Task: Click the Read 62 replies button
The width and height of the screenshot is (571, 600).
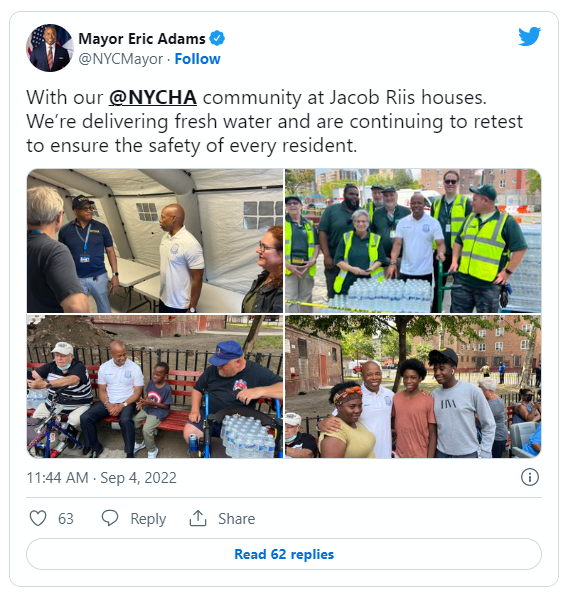Action: click(284, 554)
